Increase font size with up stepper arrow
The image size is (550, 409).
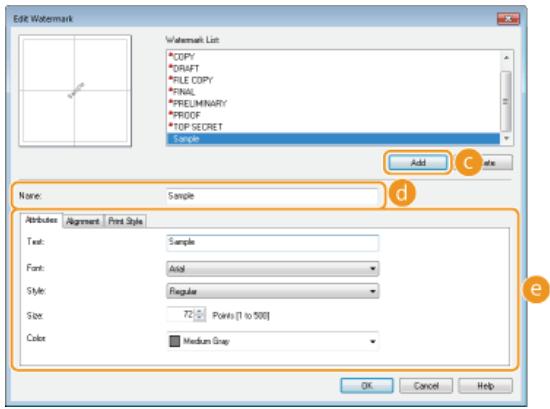(x=200, y=311)
